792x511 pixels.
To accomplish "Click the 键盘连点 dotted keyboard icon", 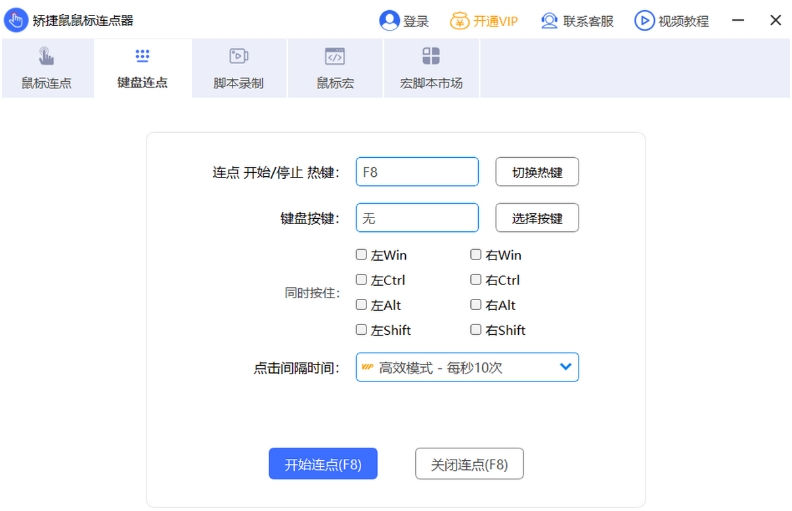I will click(x=142, y=56).
